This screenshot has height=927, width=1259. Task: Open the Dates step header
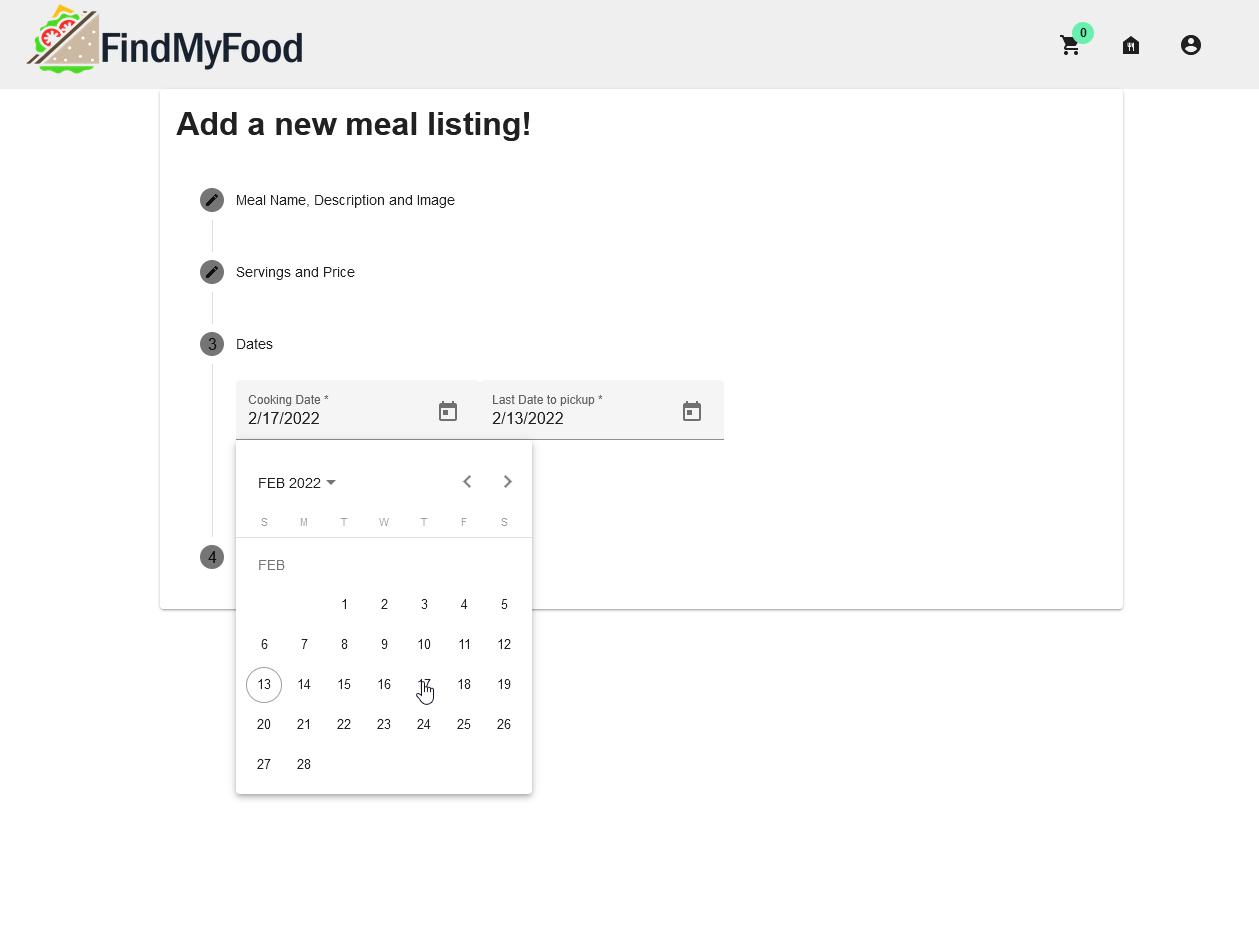point(254,344)
